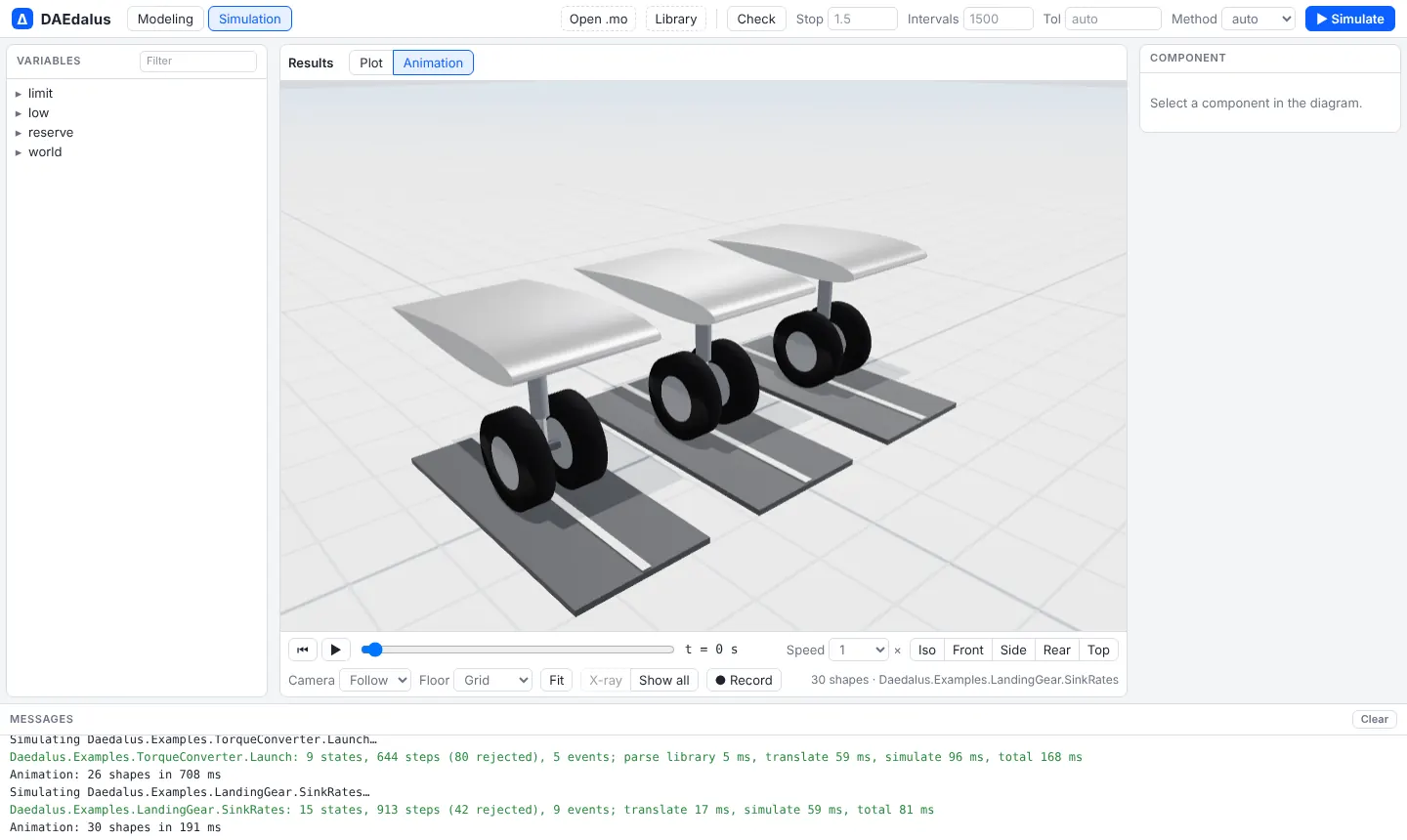Clear the messages log

[x=1374, y=719]
